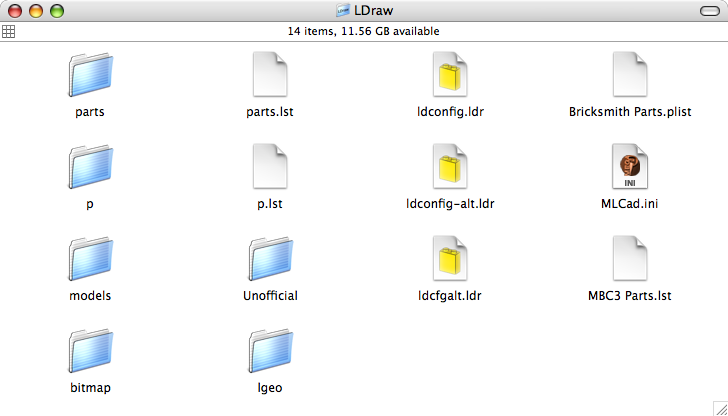Select the p folder icon

[91, 166]
